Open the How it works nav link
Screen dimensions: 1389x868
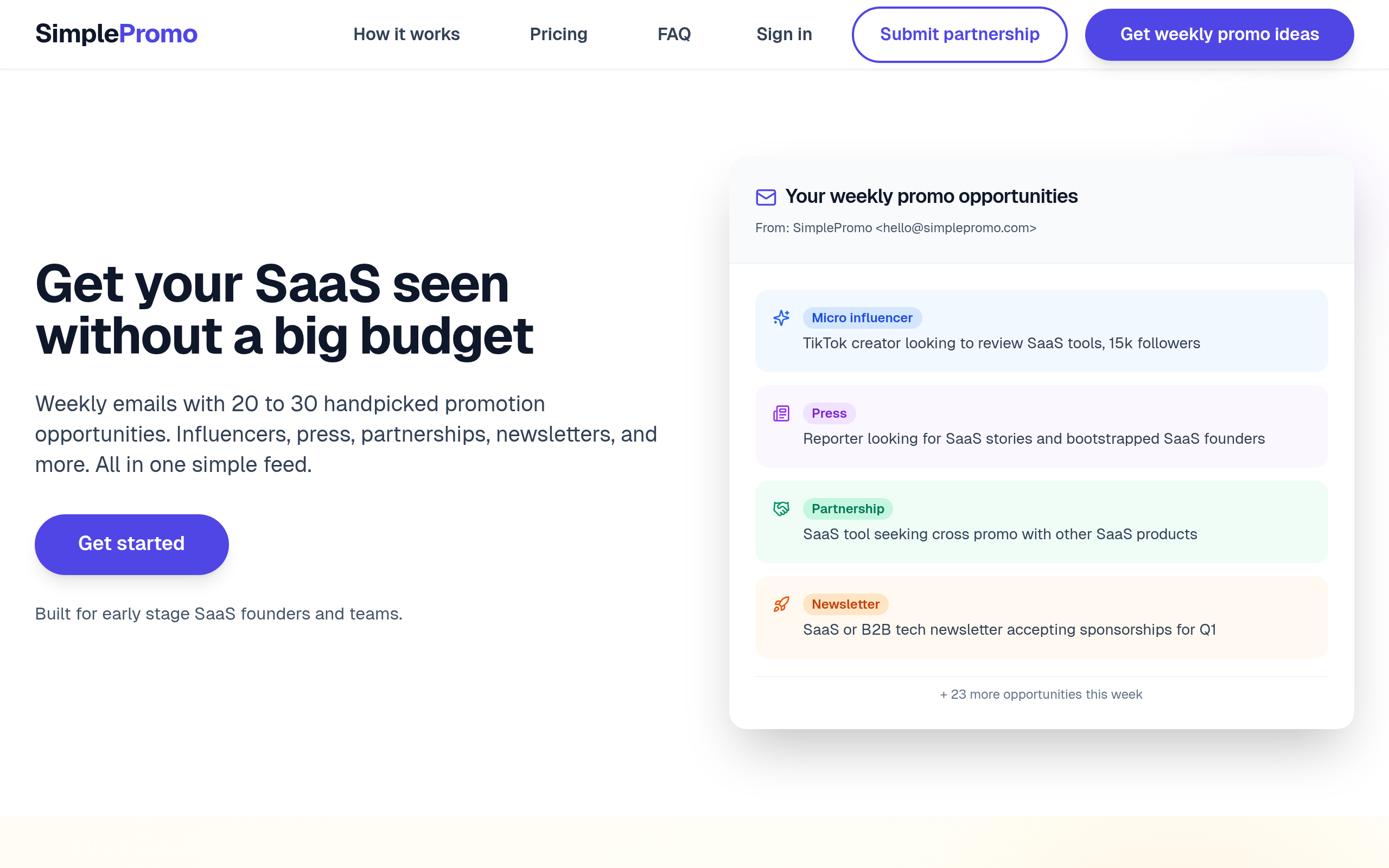pos(406,34)
